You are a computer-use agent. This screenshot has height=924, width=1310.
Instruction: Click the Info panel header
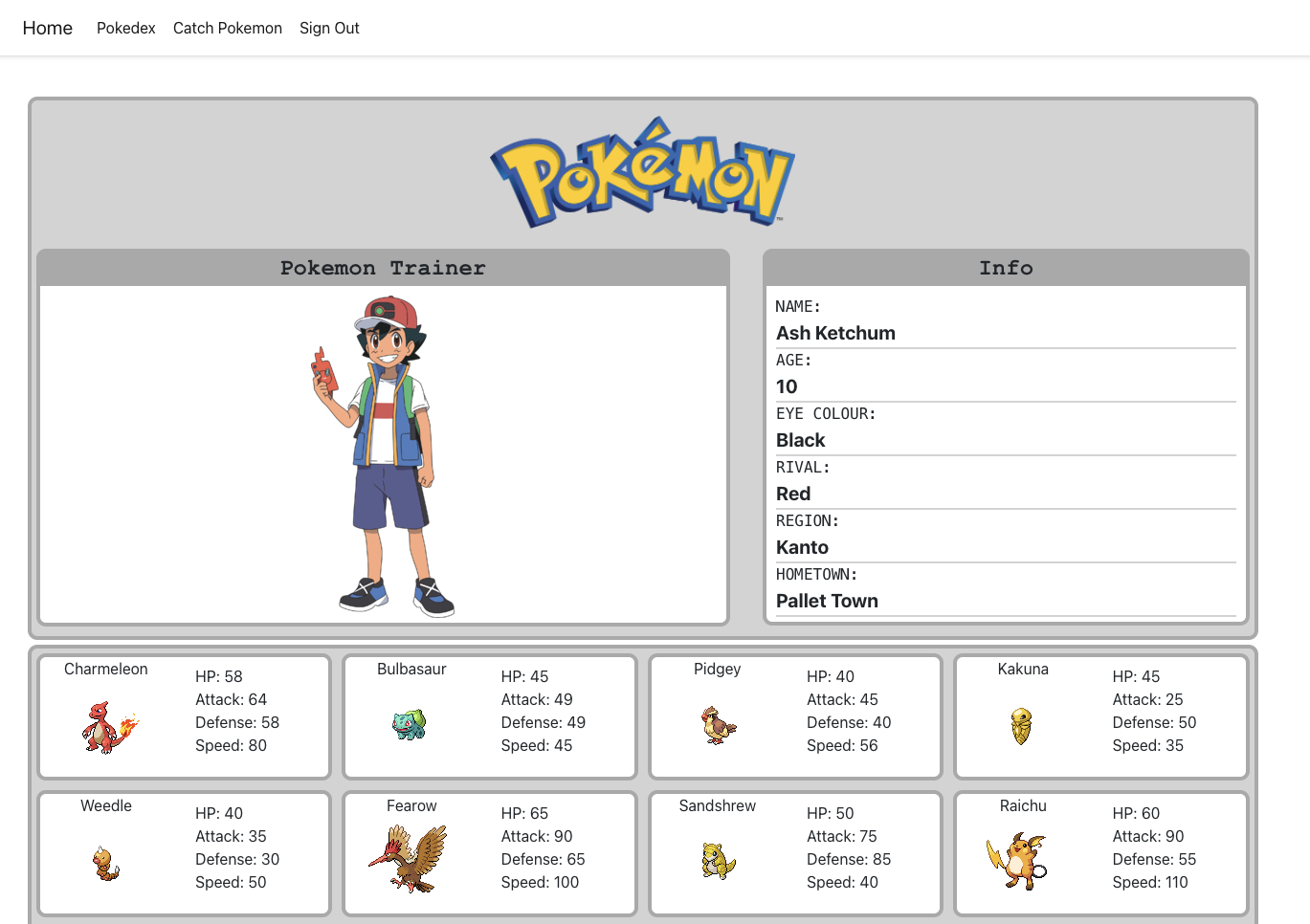pos(1006,268)
